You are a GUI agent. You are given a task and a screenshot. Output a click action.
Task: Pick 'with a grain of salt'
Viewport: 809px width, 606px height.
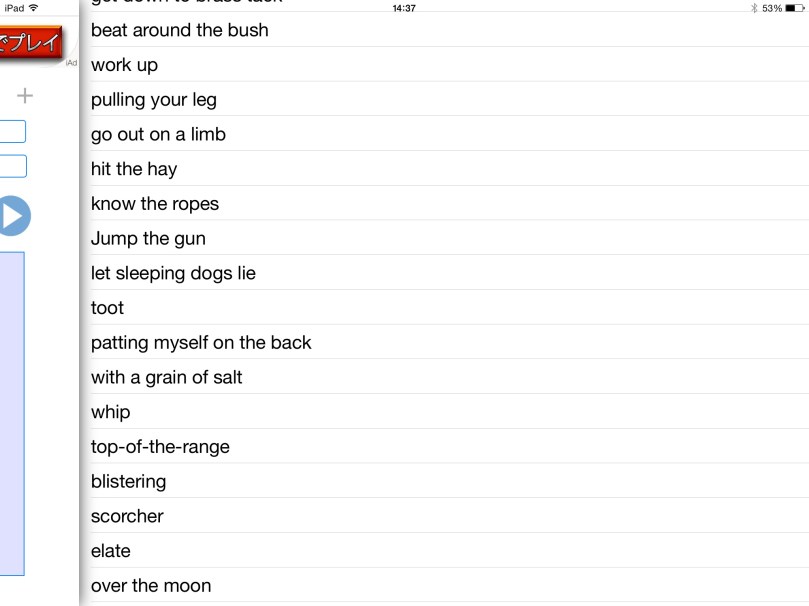click(167, 377)
